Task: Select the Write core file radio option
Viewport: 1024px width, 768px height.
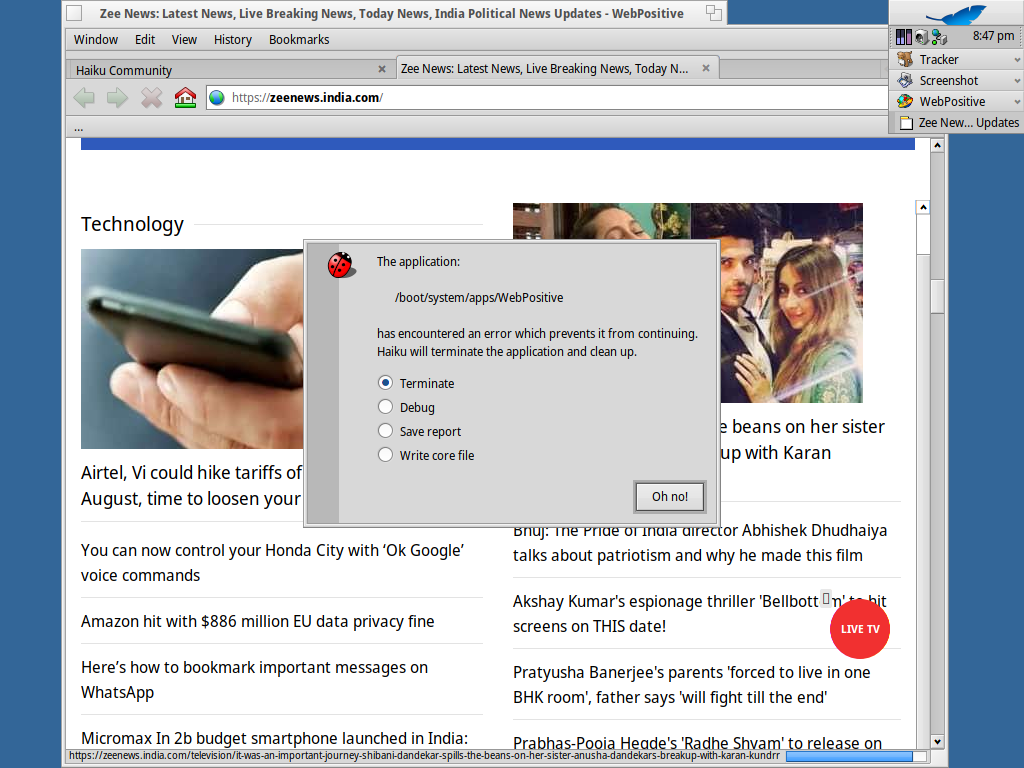Action: 385,455
